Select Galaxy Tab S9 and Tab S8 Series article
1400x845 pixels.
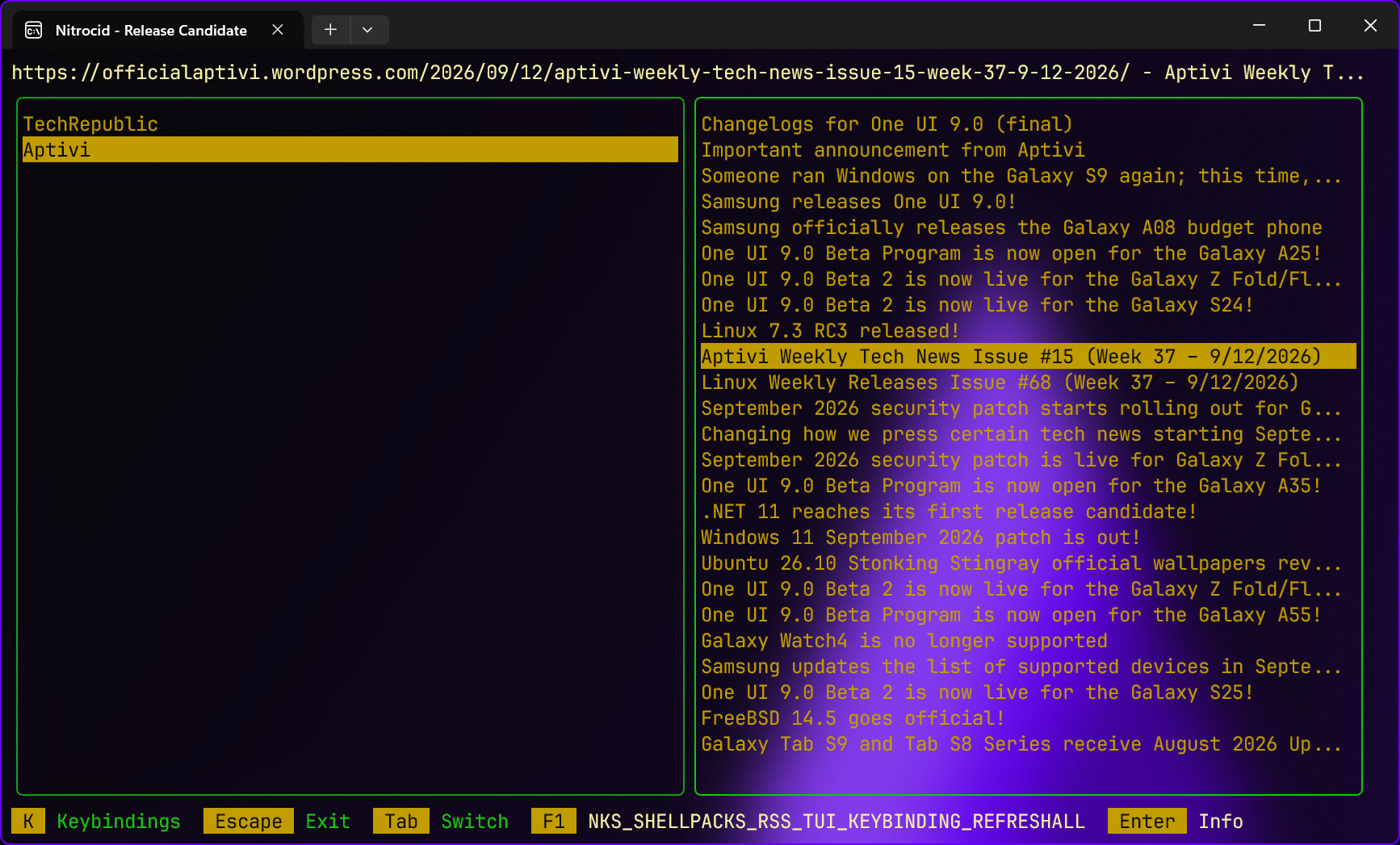tap(1029, 744)
